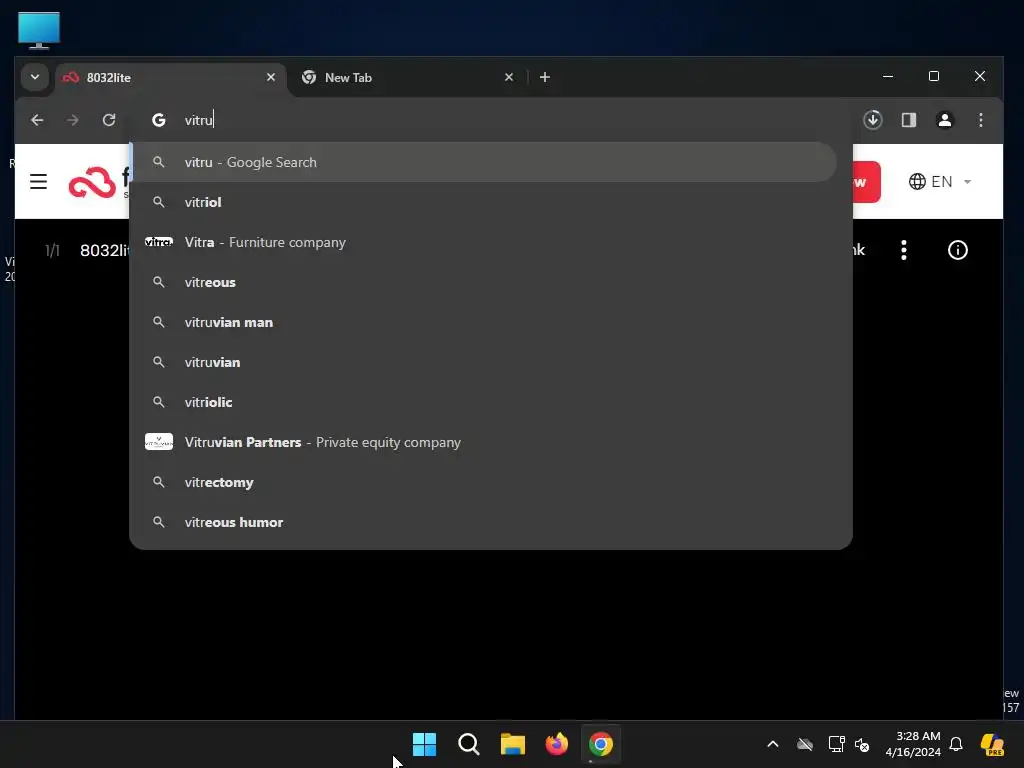
Task: Close the New Tab tab
Action: coord(509,77)
